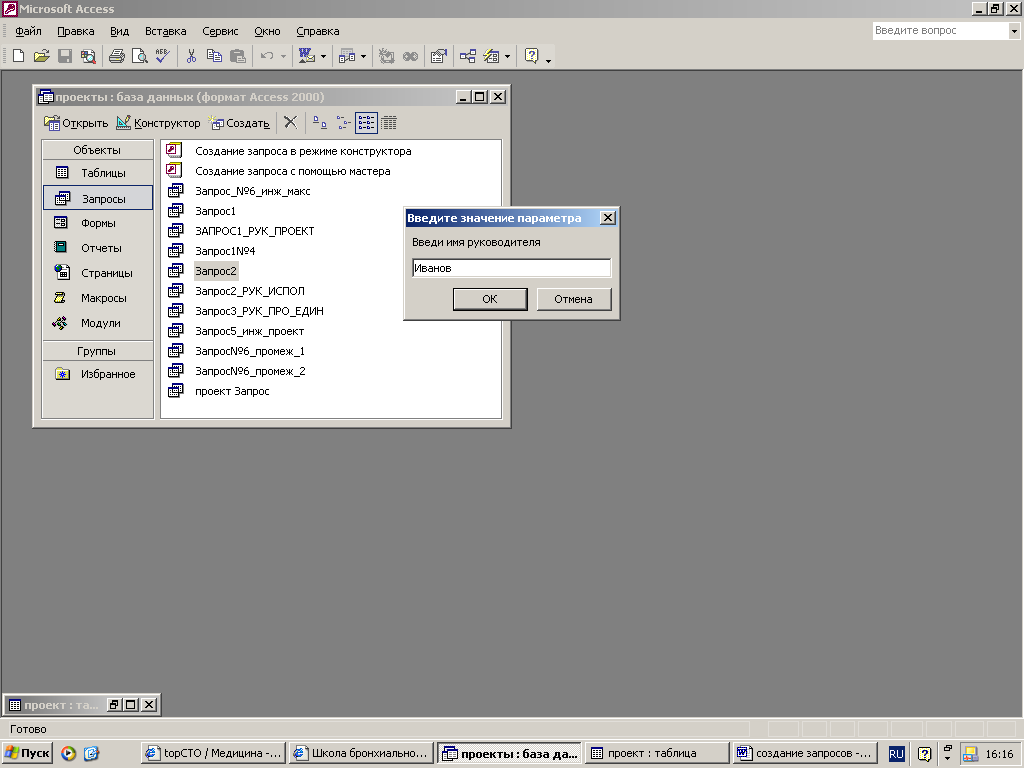The width and height of the screenshot is (1024, 768).
Task: Select query Запрос5_инж_проект
Action: pyautogui.click(x=249, y=331)
